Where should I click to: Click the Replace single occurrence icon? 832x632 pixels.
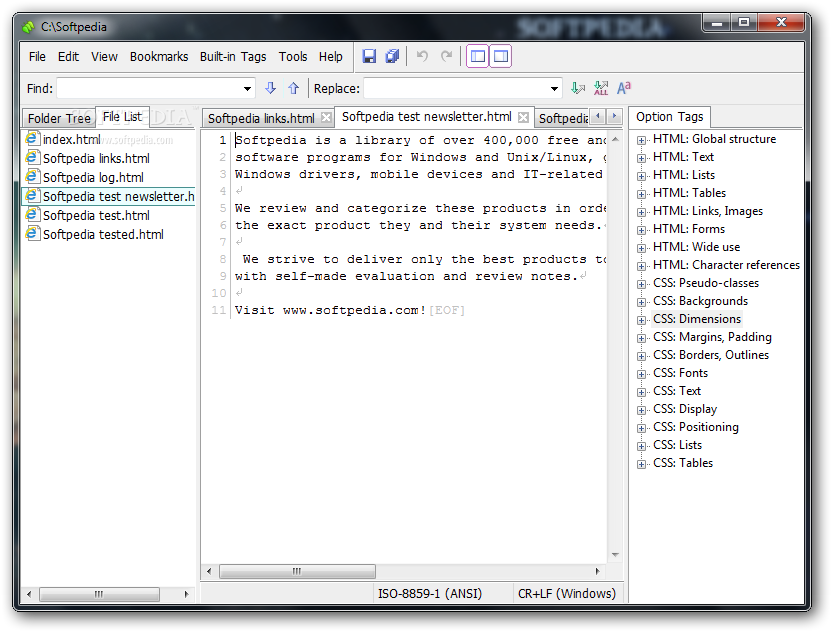click(x=577, y=88)
